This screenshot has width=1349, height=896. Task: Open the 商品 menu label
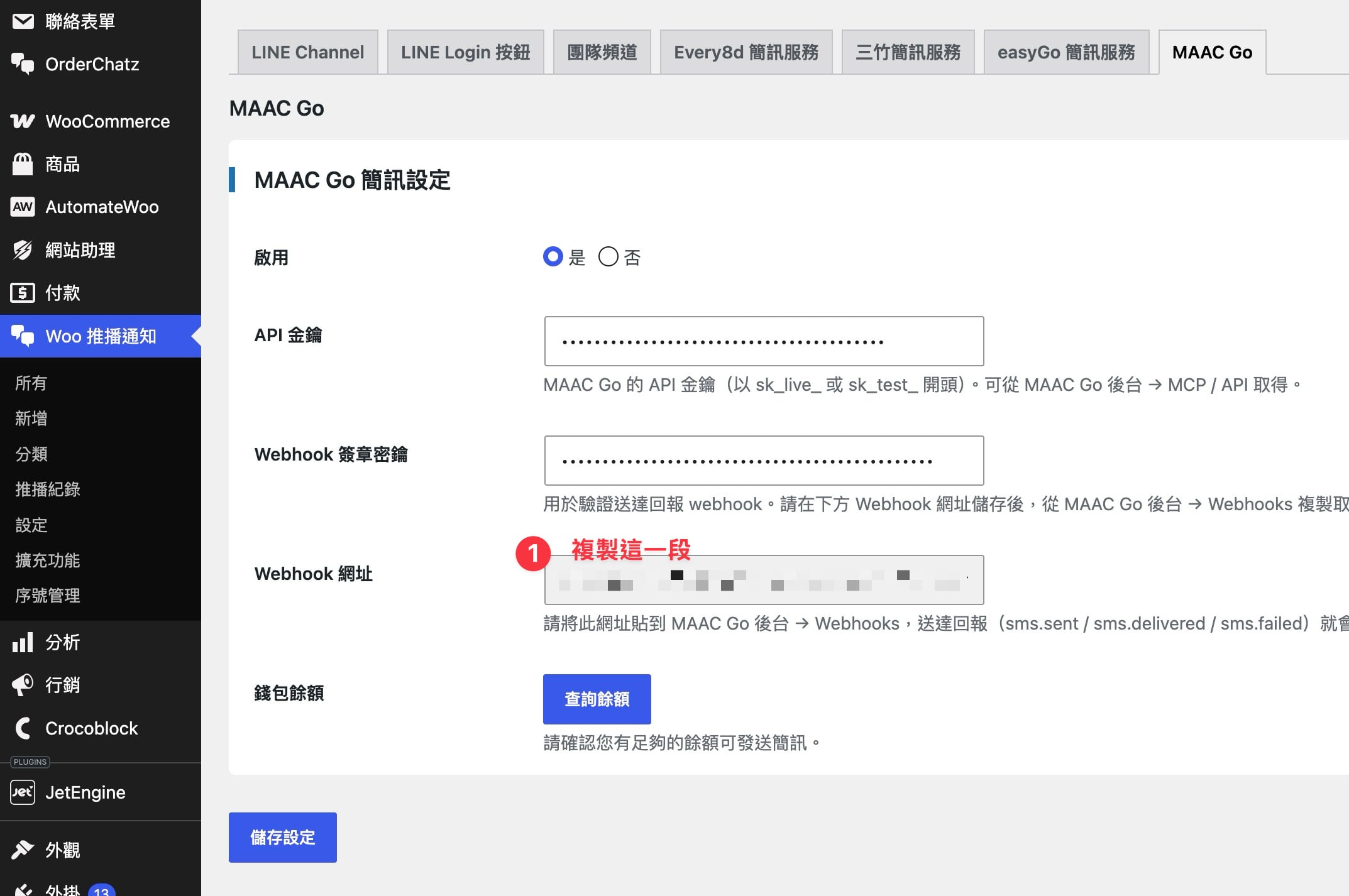(63, 164)
